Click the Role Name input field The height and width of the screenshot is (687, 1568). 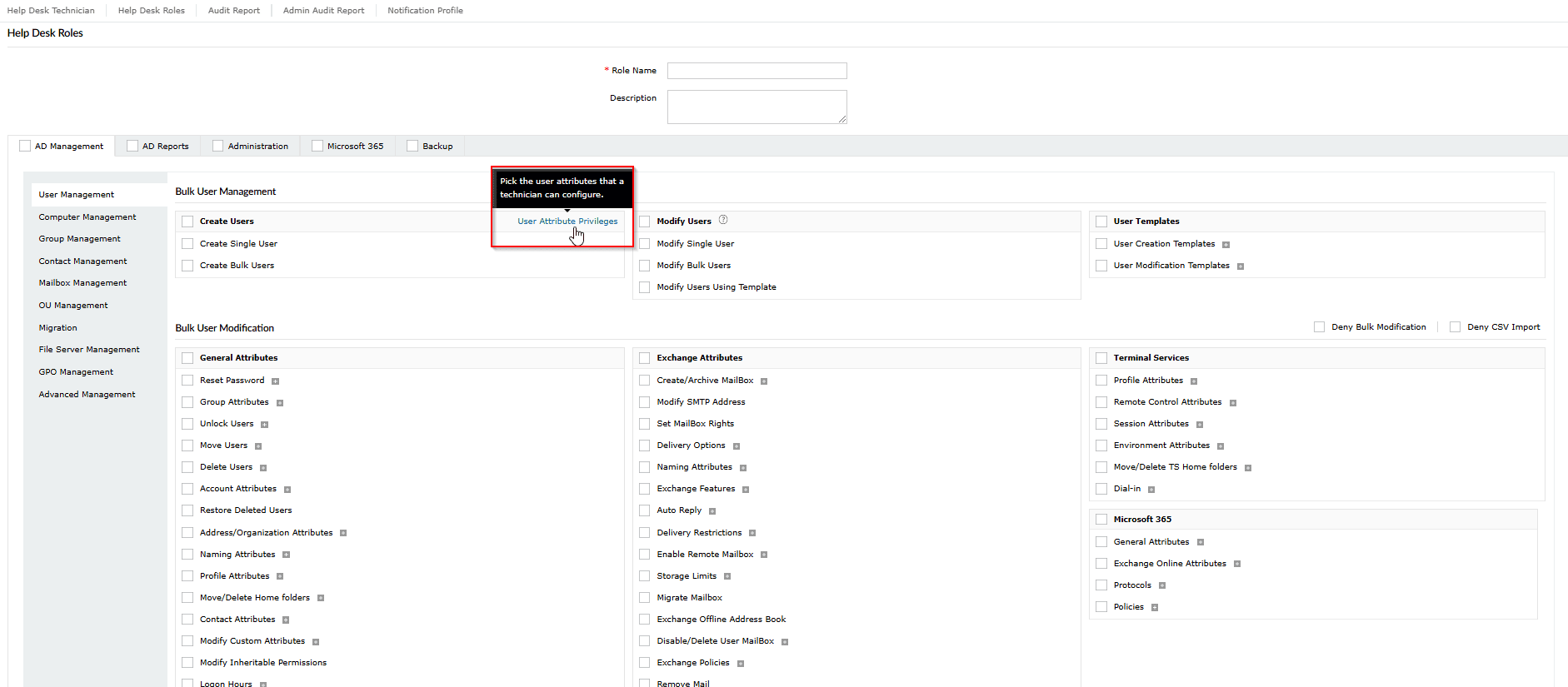coord(757,71)
